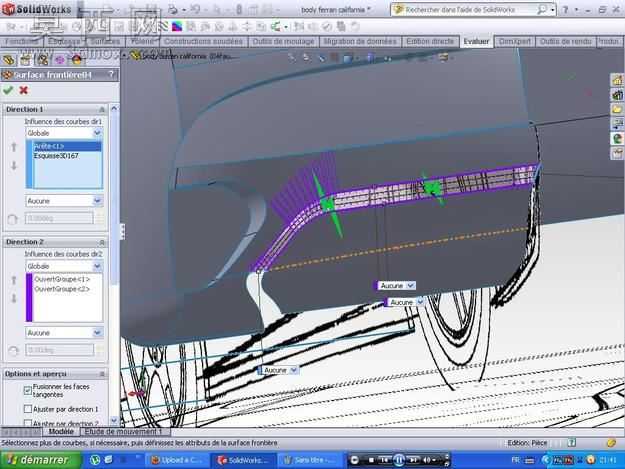Open the purple DimXpertManager tab icon

(x=60, y=60)
